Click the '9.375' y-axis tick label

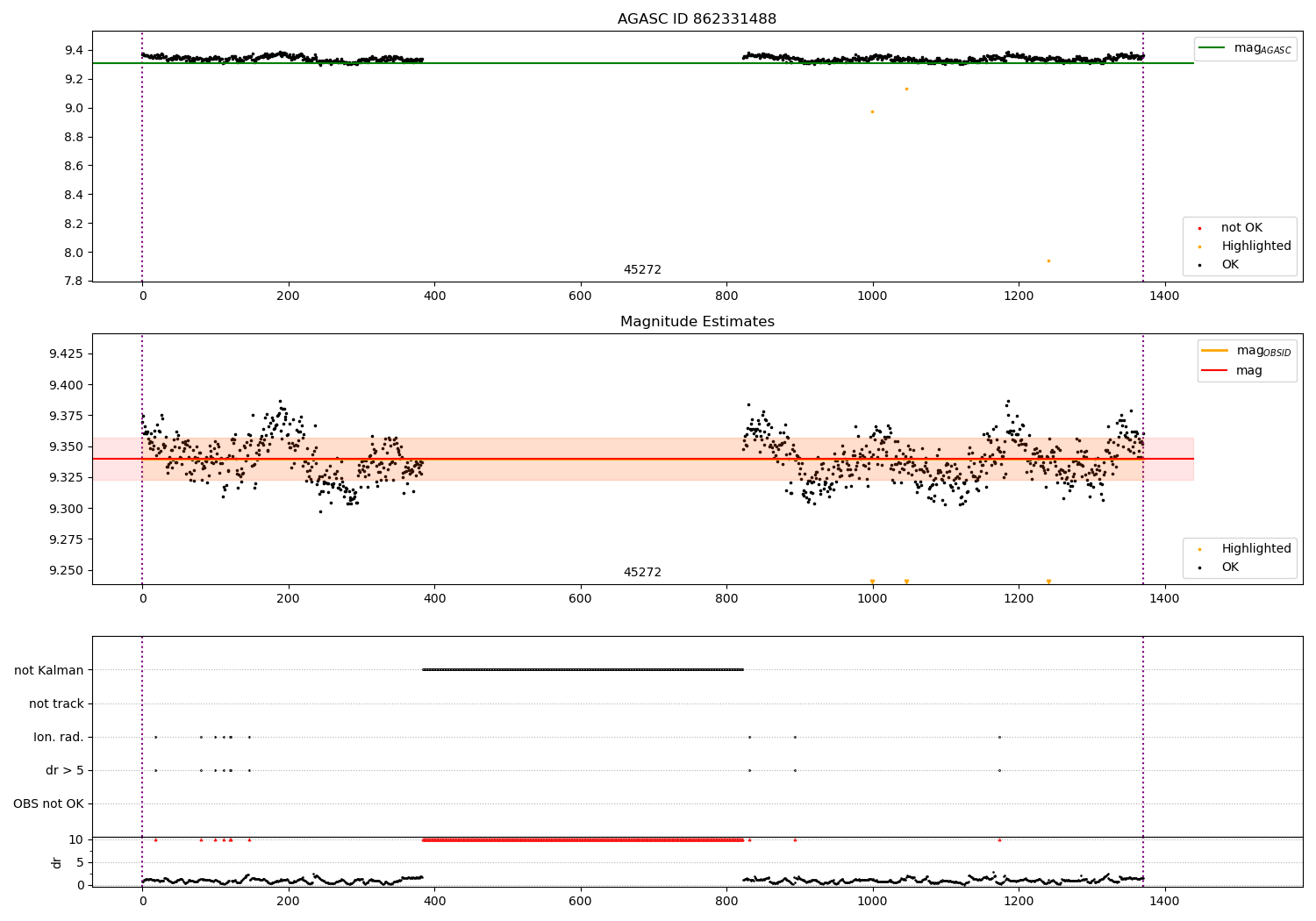point(66,416)
